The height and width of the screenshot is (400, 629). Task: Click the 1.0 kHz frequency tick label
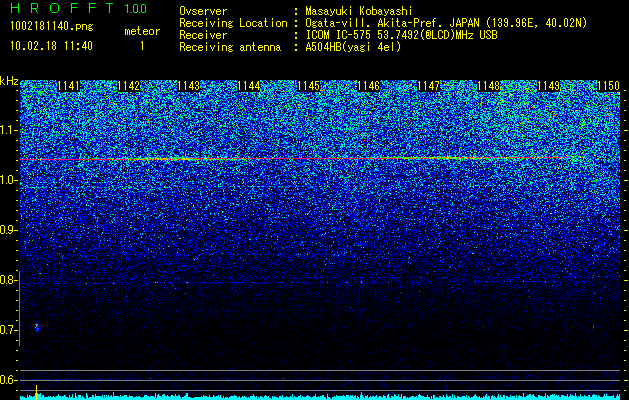click(x=8, y=181)
